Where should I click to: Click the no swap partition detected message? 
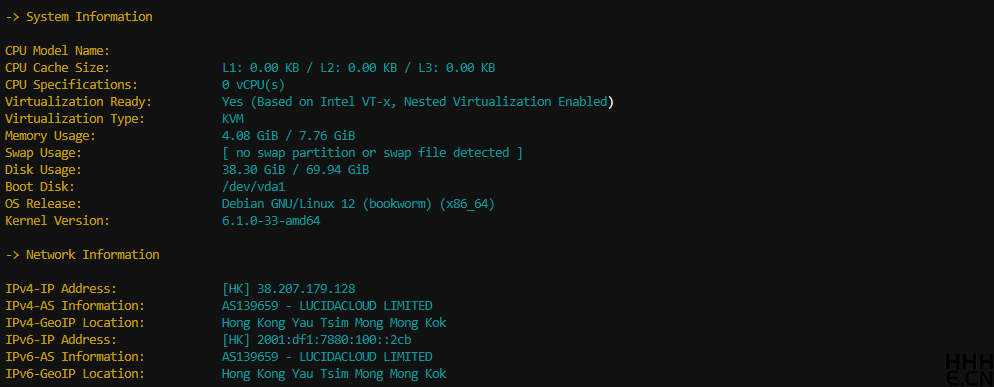(372, 153)
